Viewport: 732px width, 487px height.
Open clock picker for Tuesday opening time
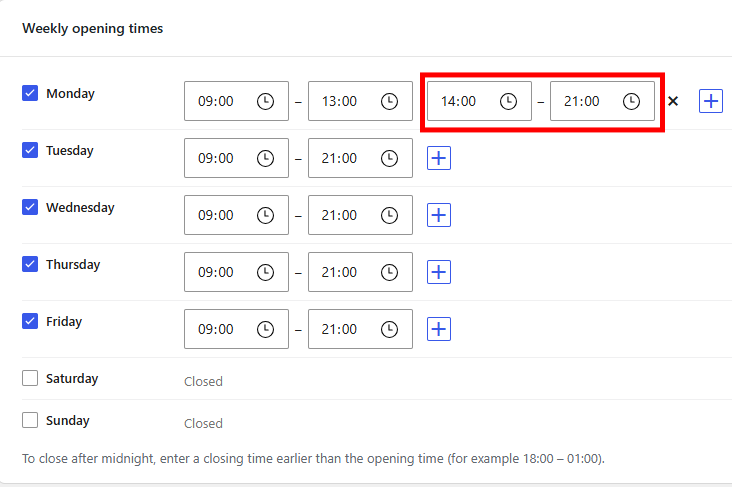(265, 158)
